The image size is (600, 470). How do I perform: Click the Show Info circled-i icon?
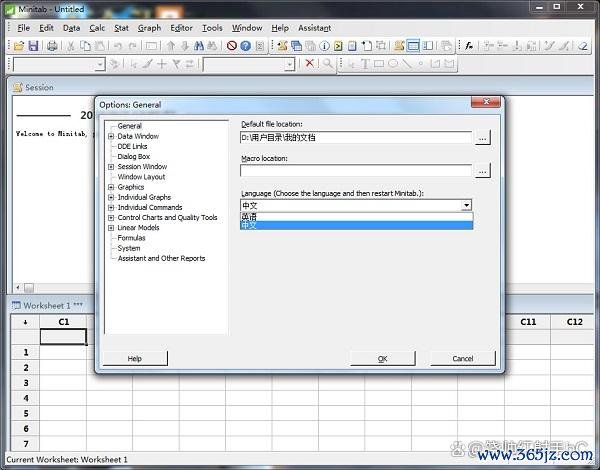[x=324, y=46]
